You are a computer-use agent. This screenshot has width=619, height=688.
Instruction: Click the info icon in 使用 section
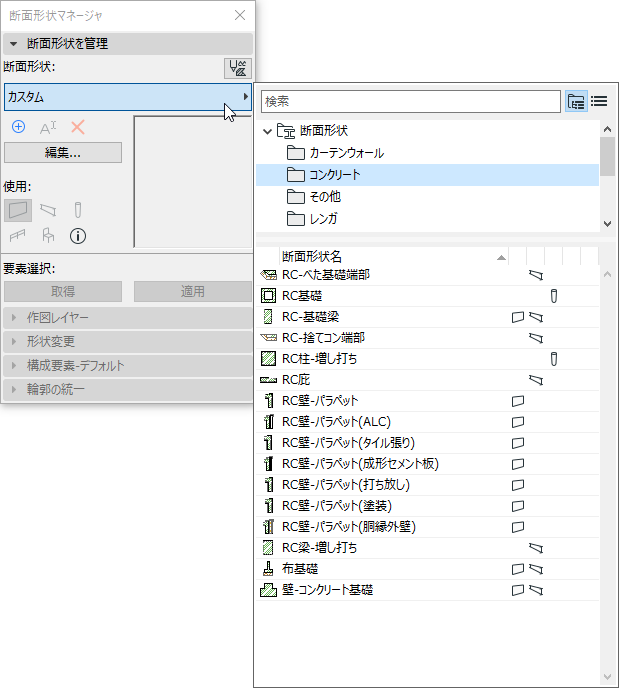point(78,236)
